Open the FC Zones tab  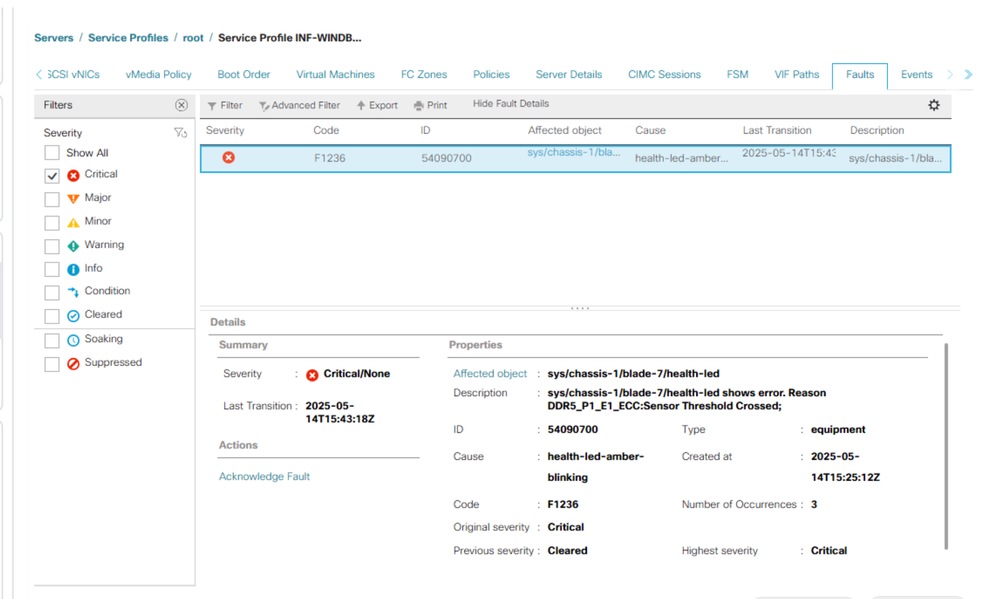tap(424, 75)
